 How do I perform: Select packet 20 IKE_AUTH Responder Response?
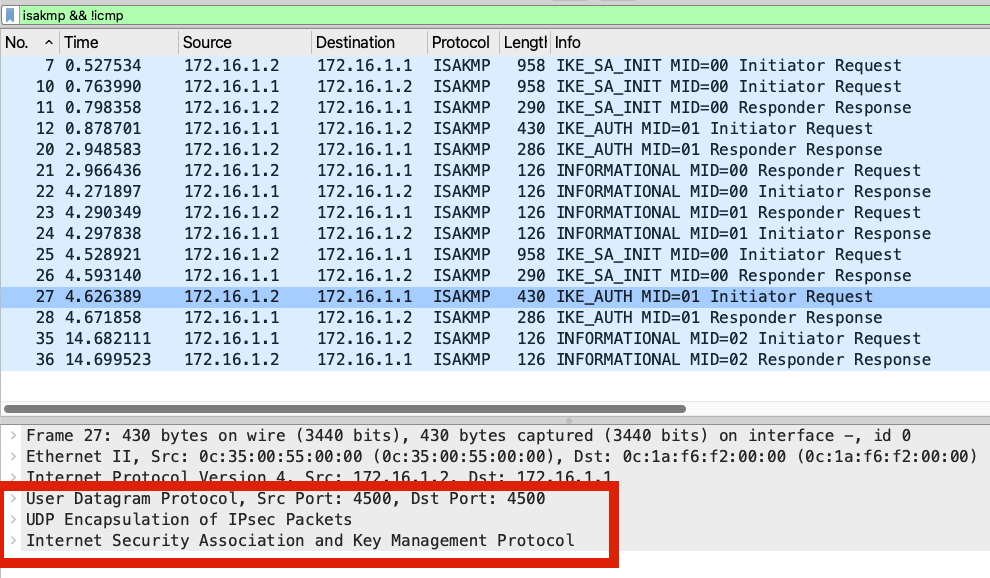tap(495, 150)
